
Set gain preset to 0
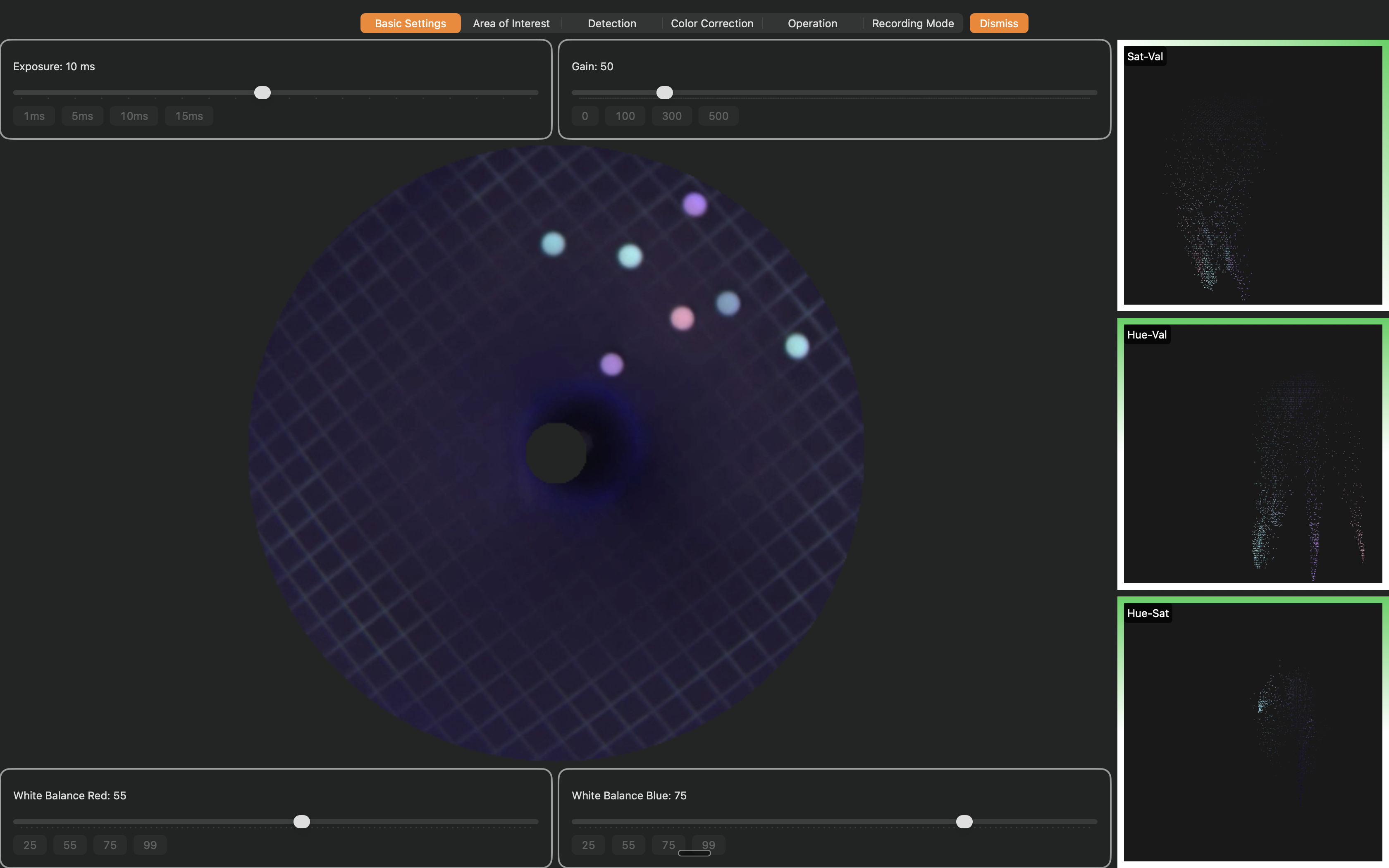[x=585, y=116]
